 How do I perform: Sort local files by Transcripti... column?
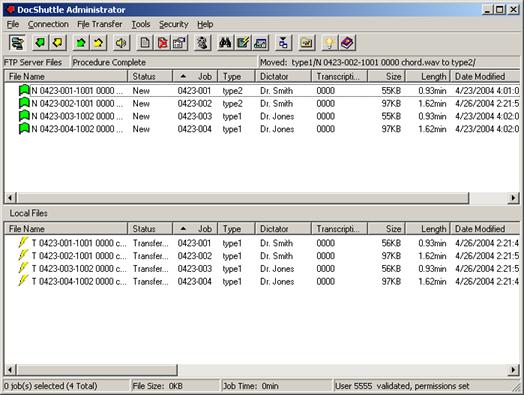coord(339,229)
